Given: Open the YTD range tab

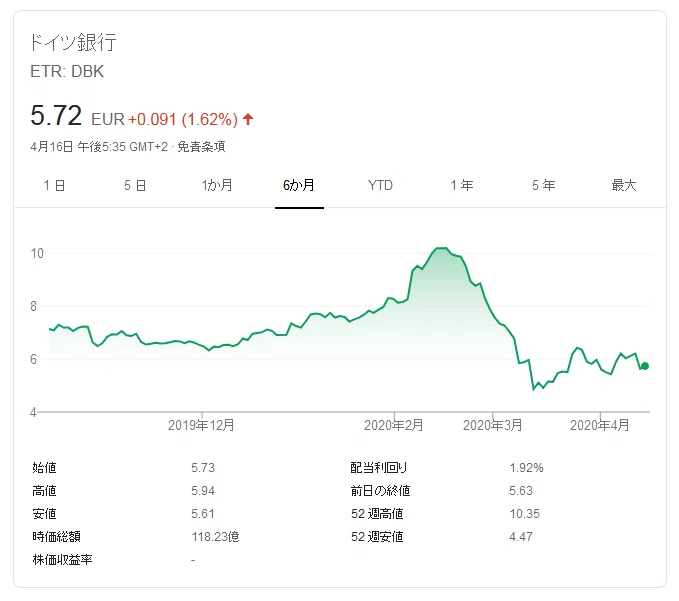Looking at the screenshot, I should pos(380,185).
